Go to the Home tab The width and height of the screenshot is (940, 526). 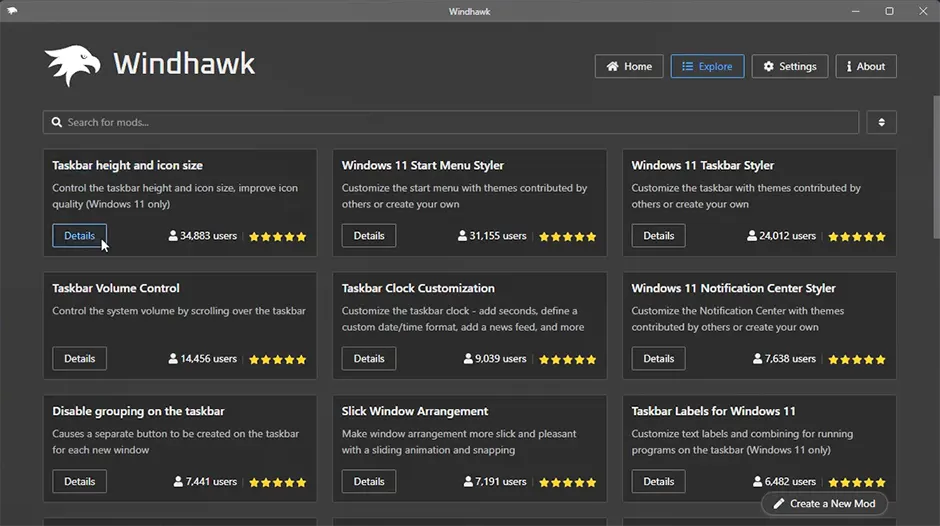pos(628,66)
